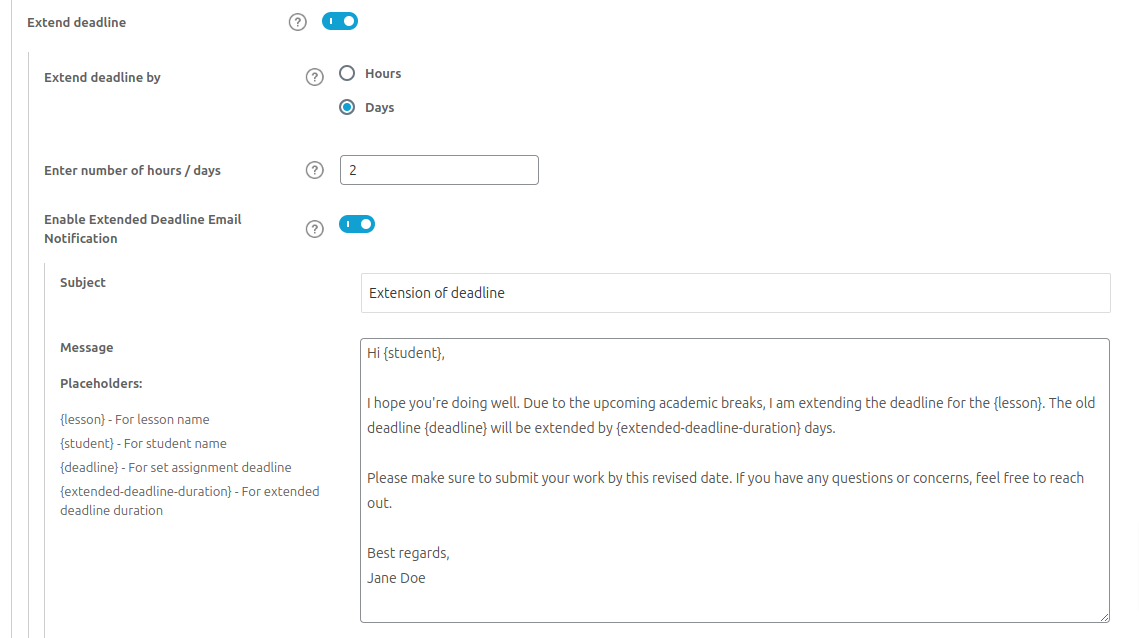The image size is (1139, 638).
Task: Click the Placeholders heading
Action: click(101, 383)
